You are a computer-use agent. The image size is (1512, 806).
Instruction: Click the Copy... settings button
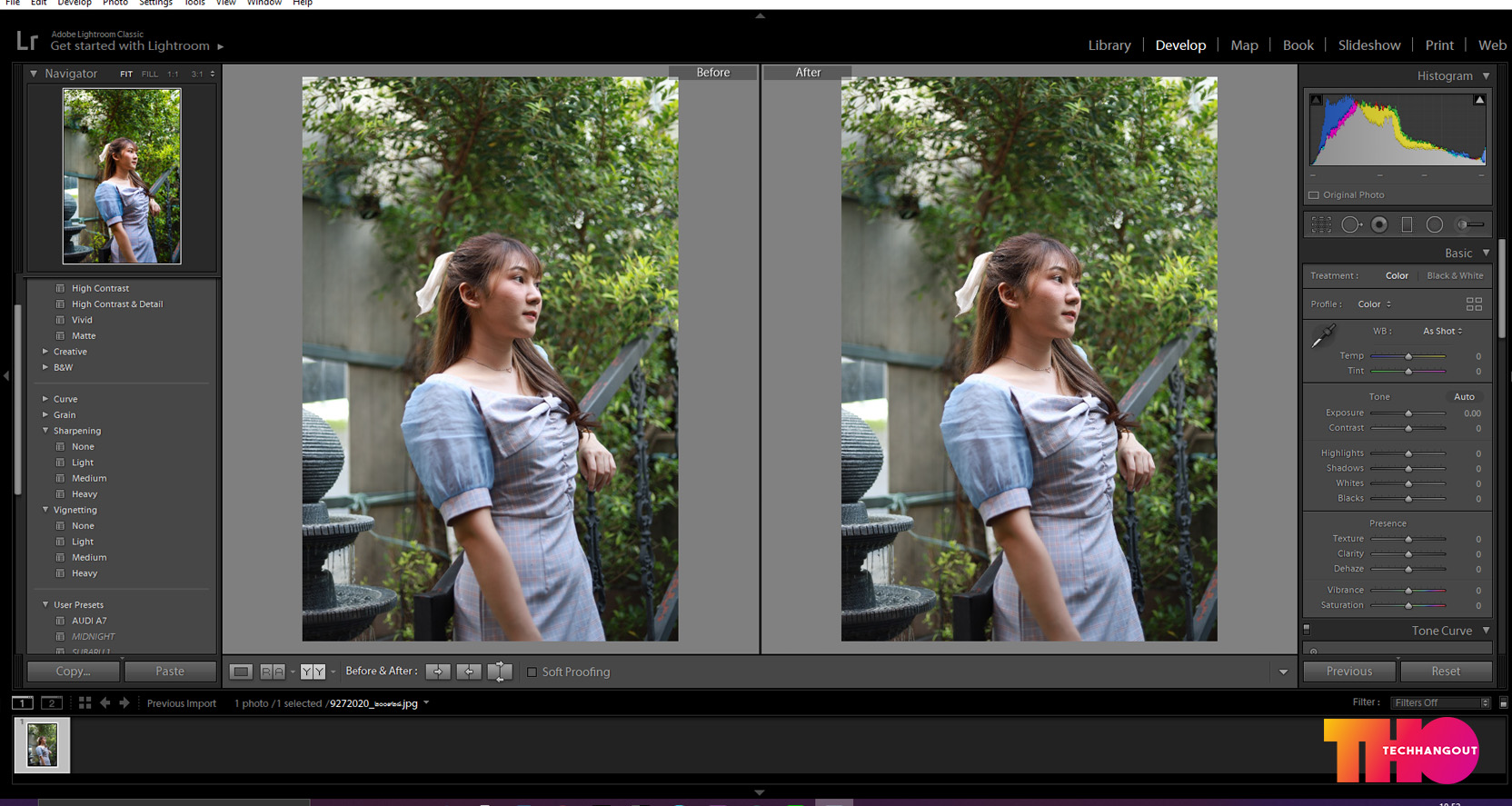pos(73,672)
